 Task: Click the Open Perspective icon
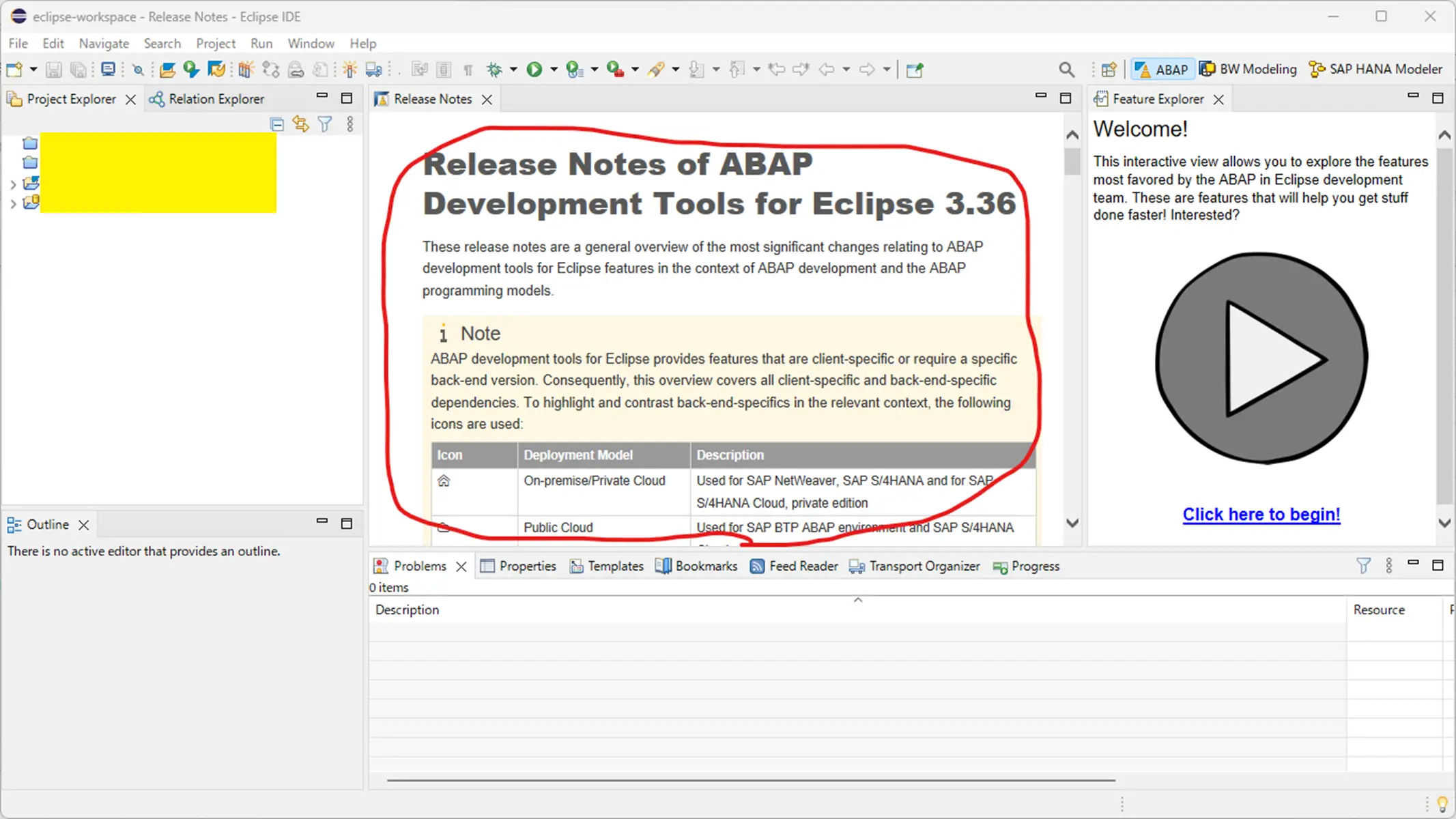coord(1109,69)
